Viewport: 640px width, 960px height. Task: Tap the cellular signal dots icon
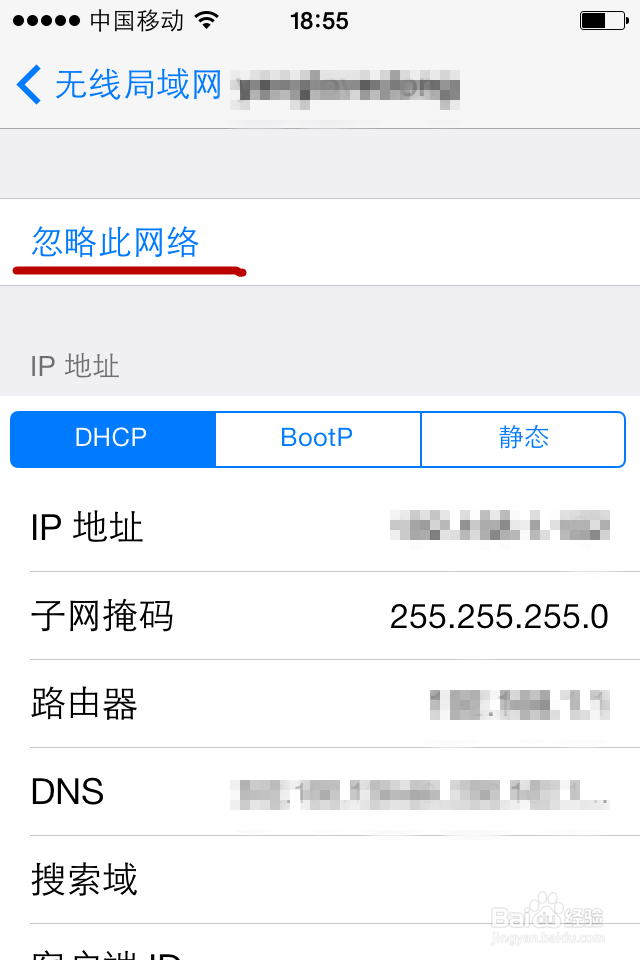point(46,21)
